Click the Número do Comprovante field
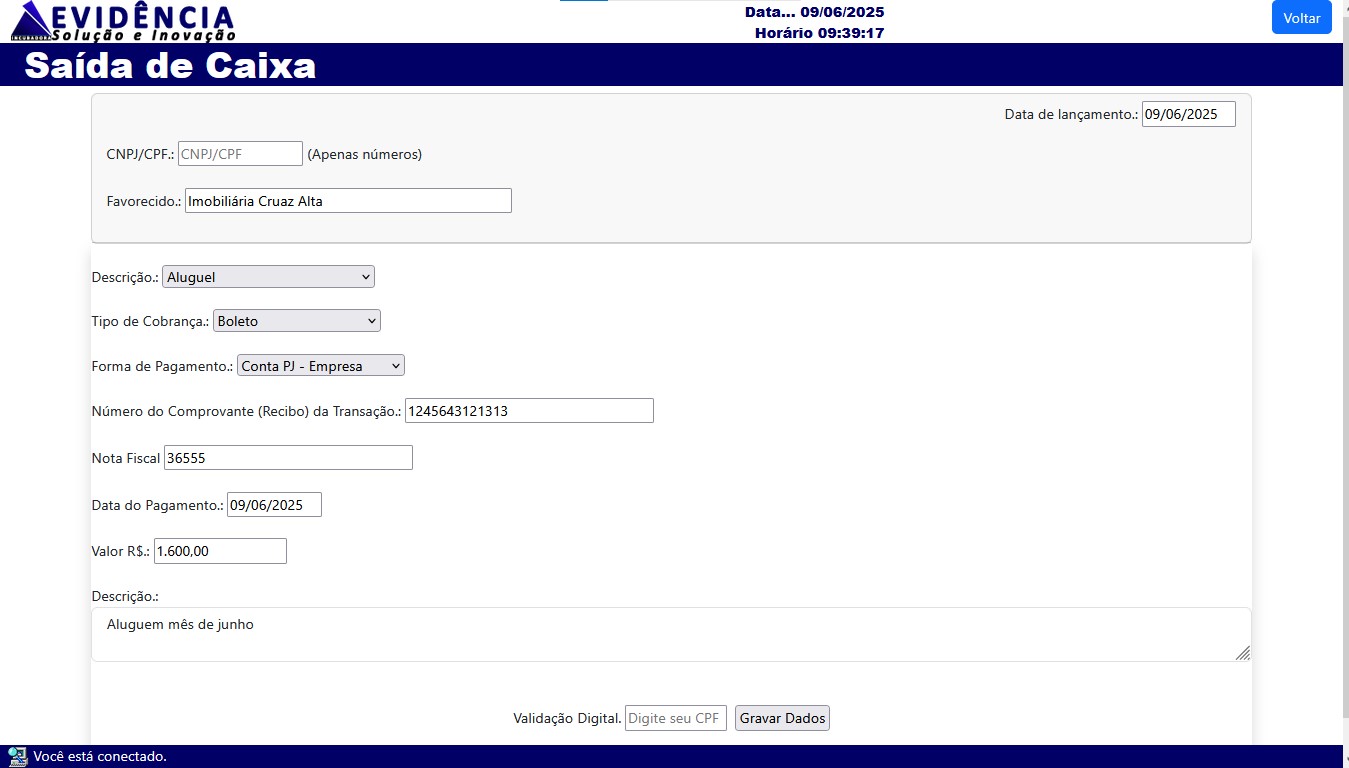 point(529,411)
